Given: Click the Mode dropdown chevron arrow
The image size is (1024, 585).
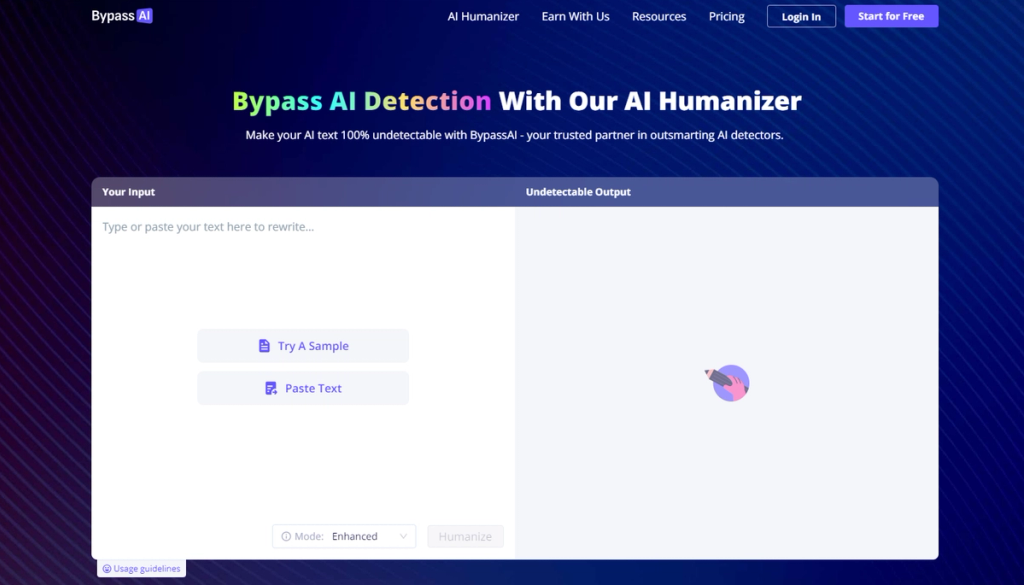Looking at the screenshot, I should click(x=404, y=536).
